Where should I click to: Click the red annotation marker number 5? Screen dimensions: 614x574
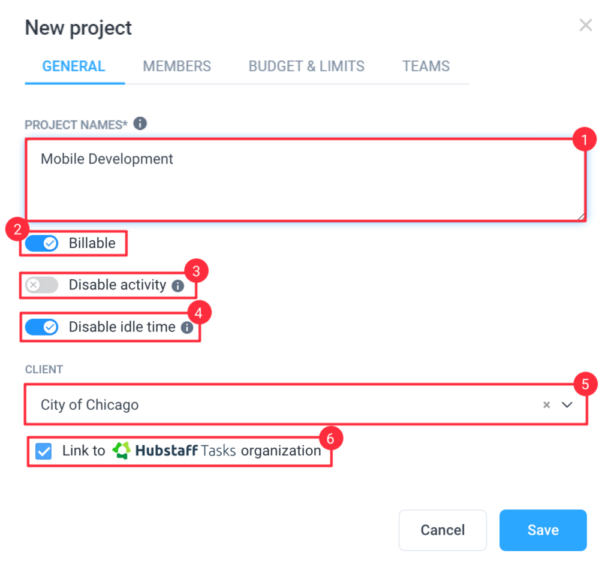coord(585,384)
